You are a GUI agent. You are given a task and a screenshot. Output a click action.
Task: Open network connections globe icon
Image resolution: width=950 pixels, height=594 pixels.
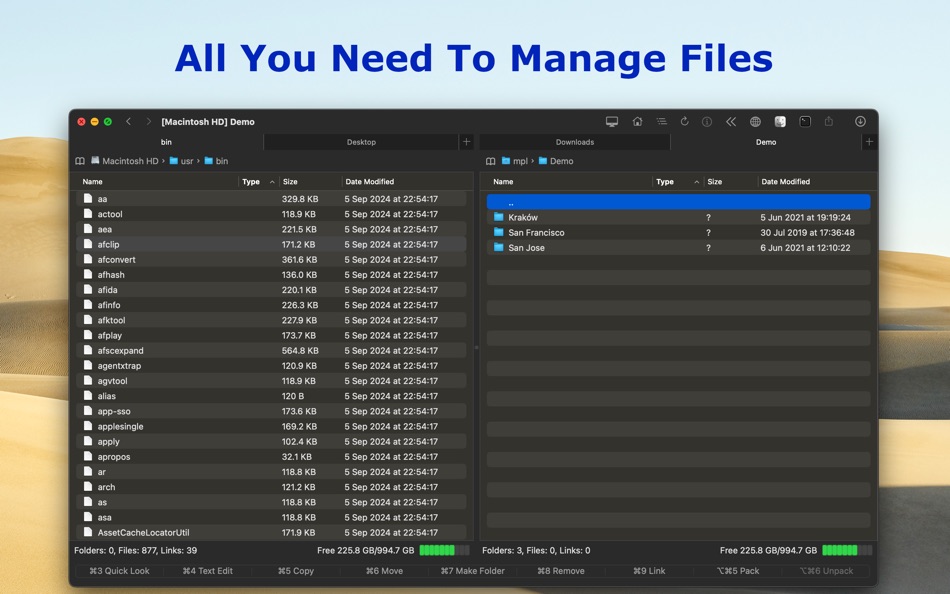point(755,122)
